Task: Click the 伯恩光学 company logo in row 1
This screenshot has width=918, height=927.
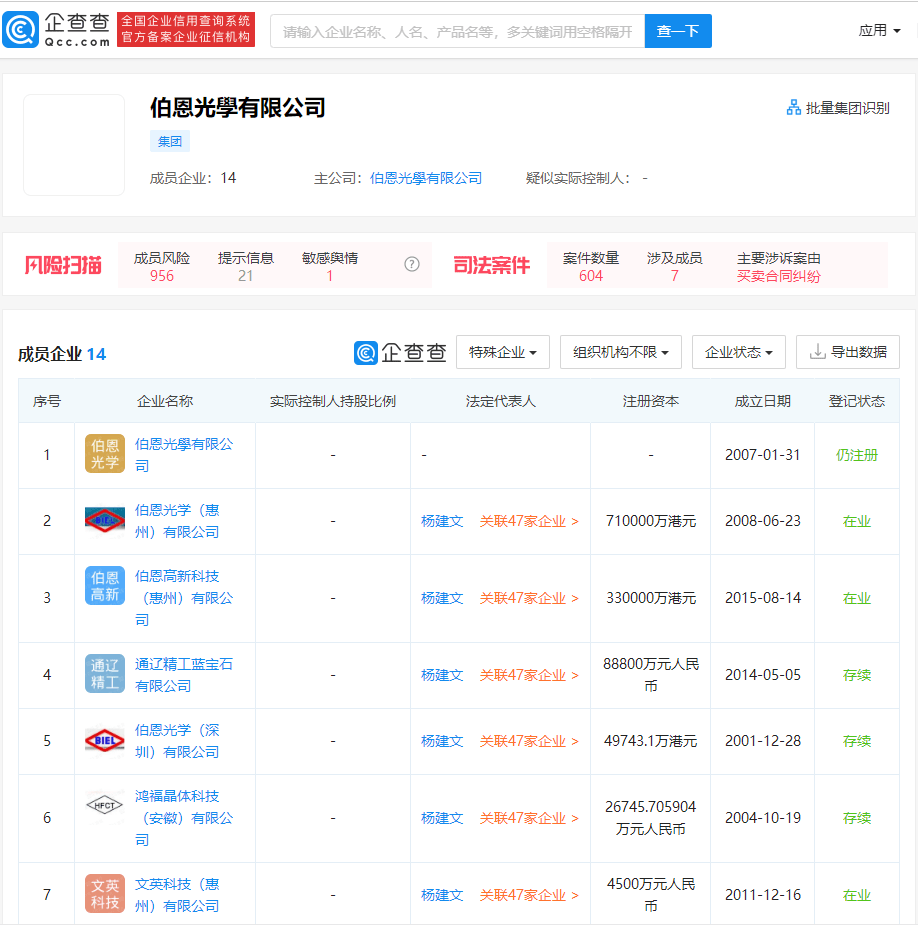Action: tap(105, 454)
